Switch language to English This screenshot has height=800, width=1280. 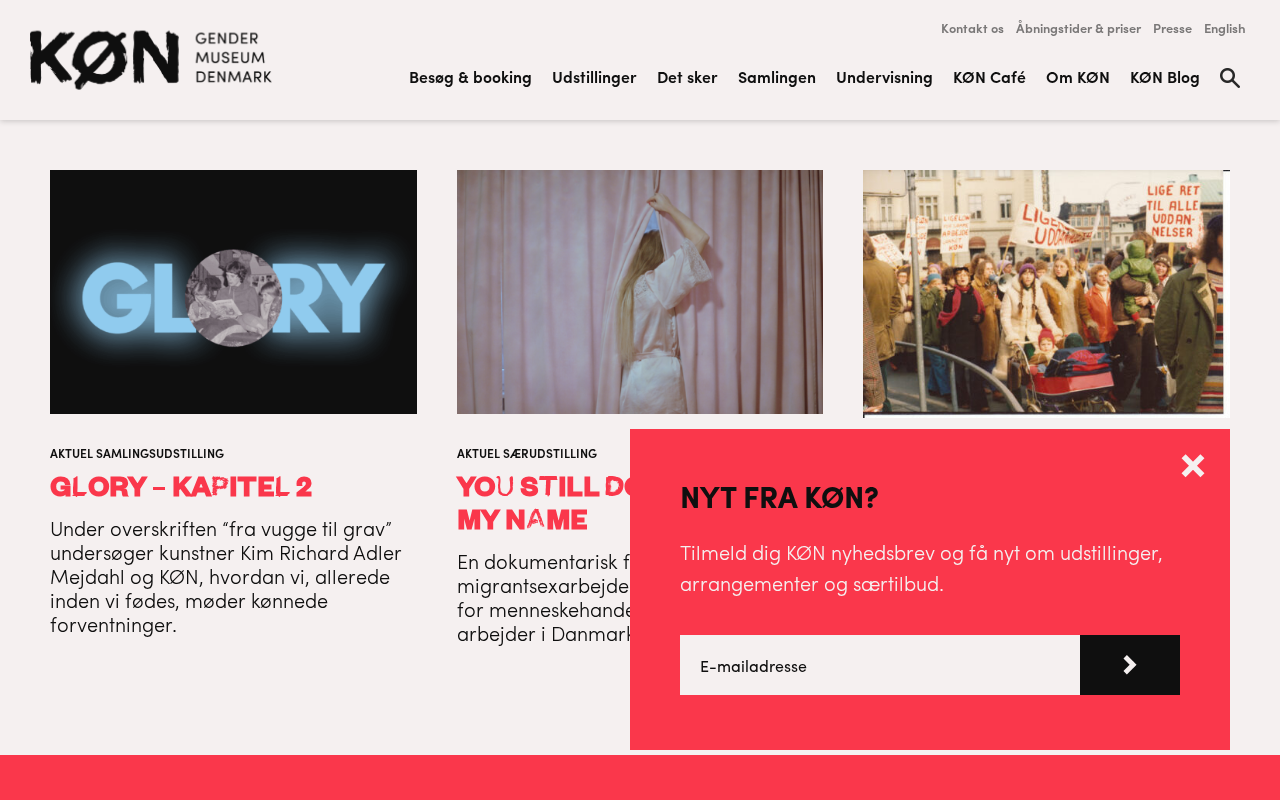coord(1224,28)
